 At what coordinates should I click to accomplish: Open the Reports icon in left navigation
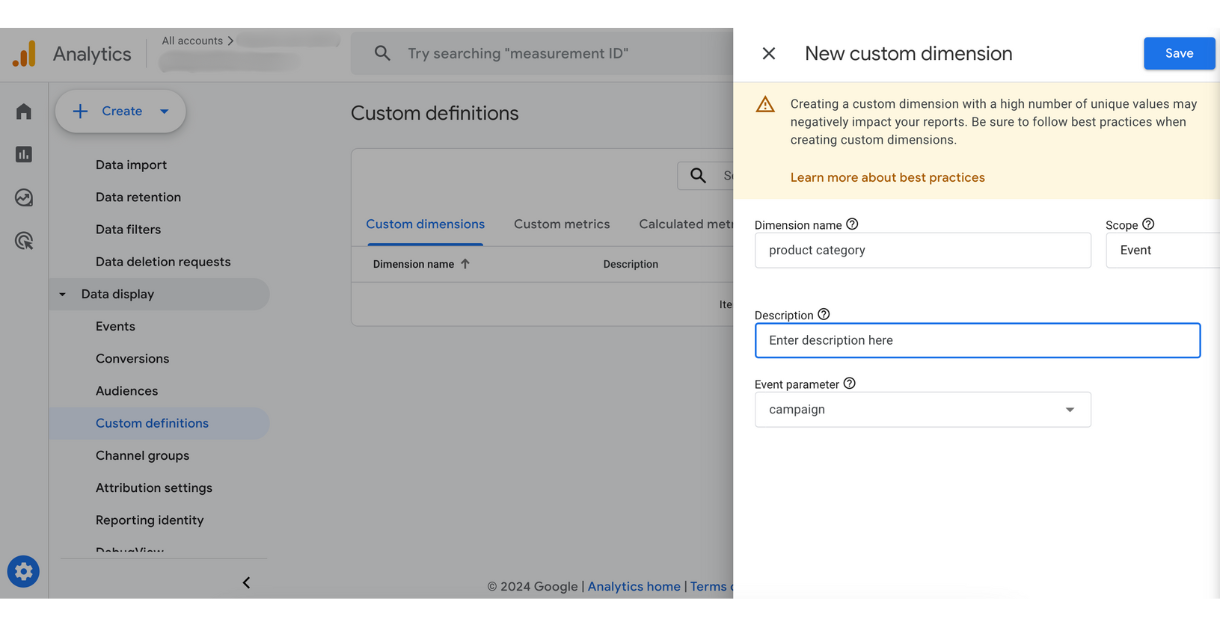23,154
